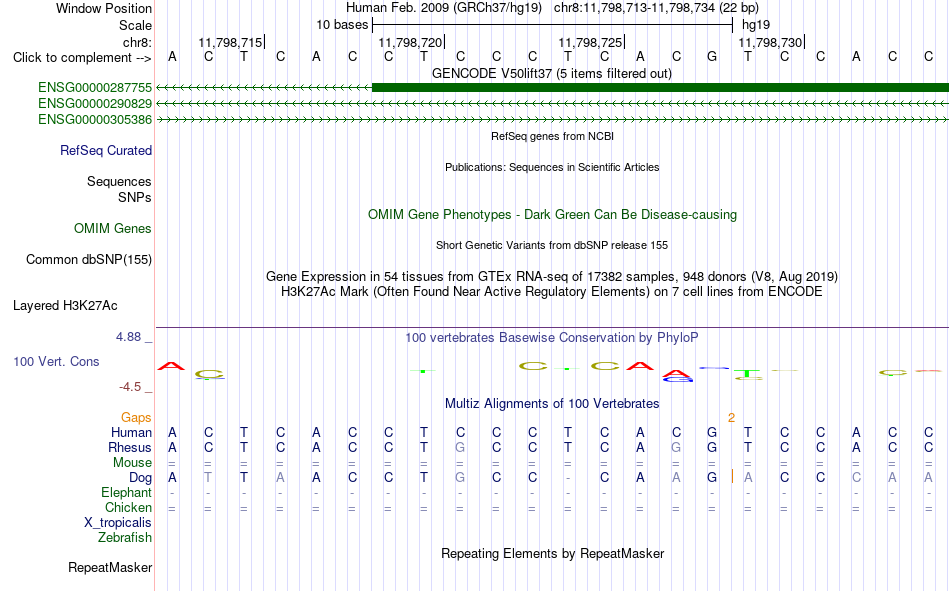This screenshot has height=591, width=950.
Task: Click the 'Click to complement -->' label
Action: 82,58
